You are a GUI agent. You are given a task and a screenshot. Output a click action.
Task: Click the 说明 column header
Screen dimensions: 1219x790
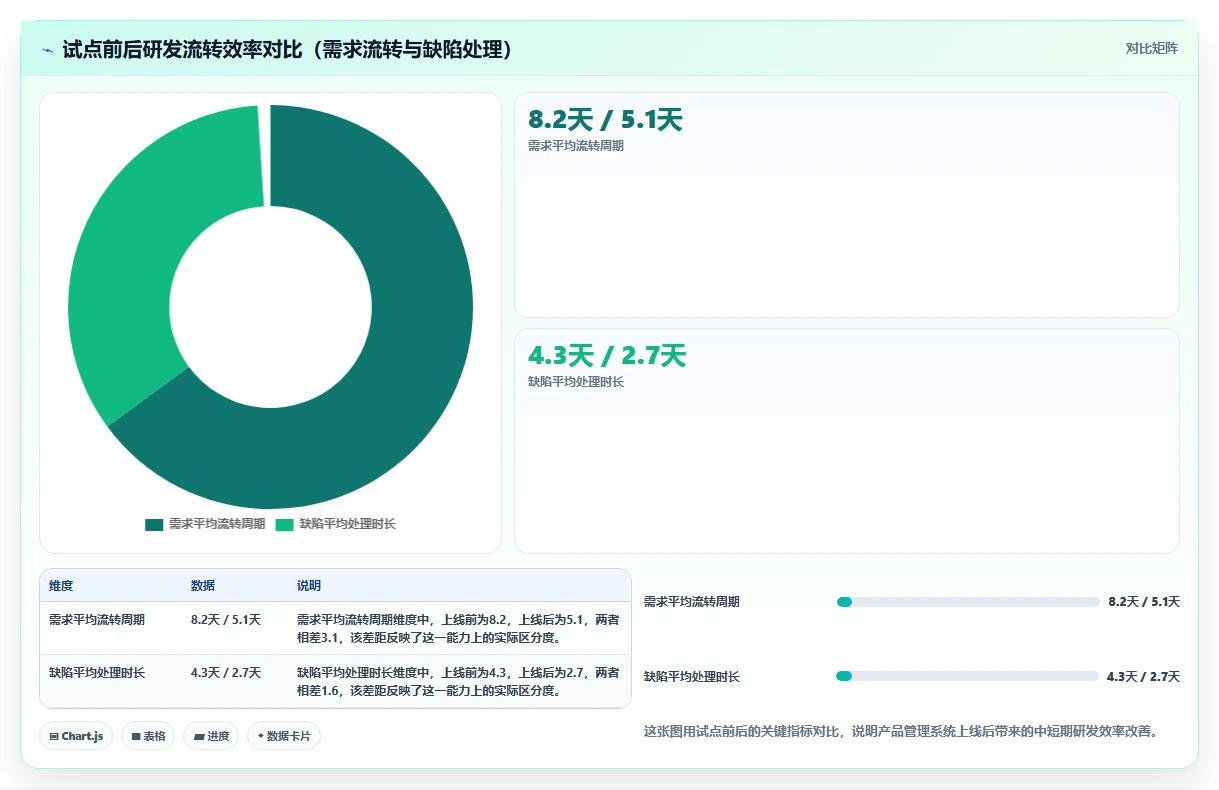coord(309,586)
